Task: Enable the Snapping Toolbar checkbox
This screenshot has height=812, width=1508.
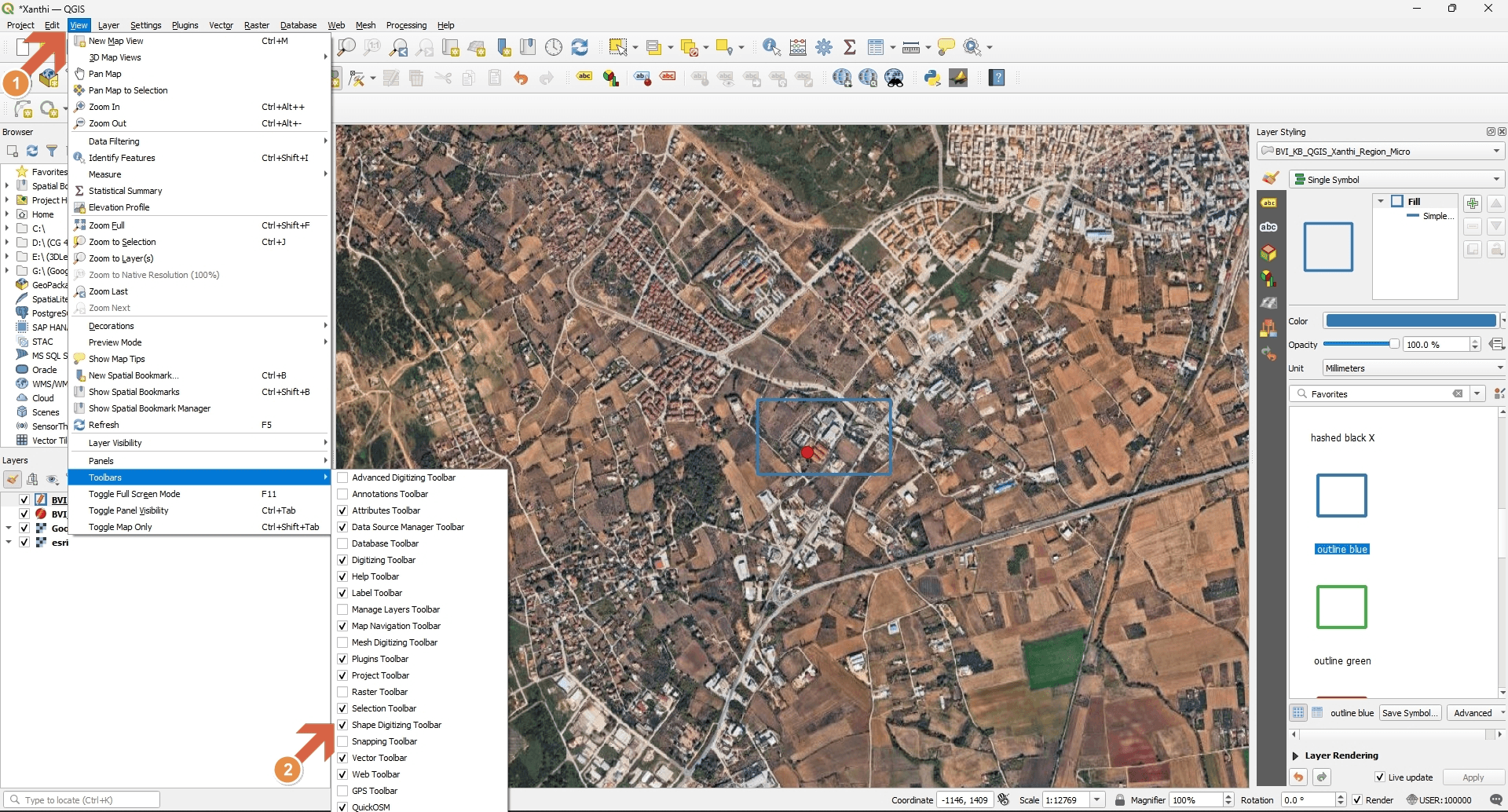Action: [342, 741]
